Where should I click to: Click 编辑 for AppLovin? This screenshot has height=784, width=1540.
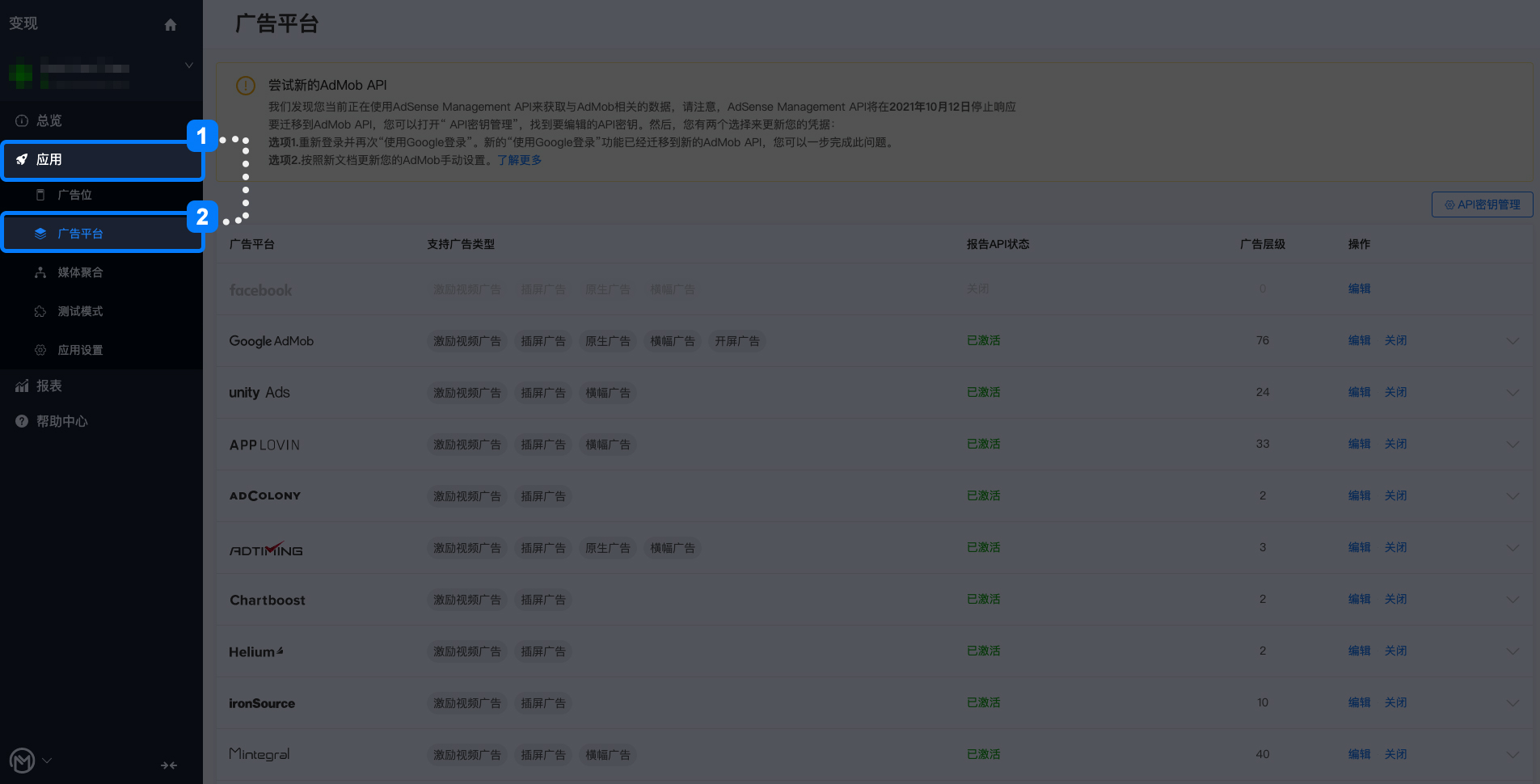click(x=1359, y=444)
